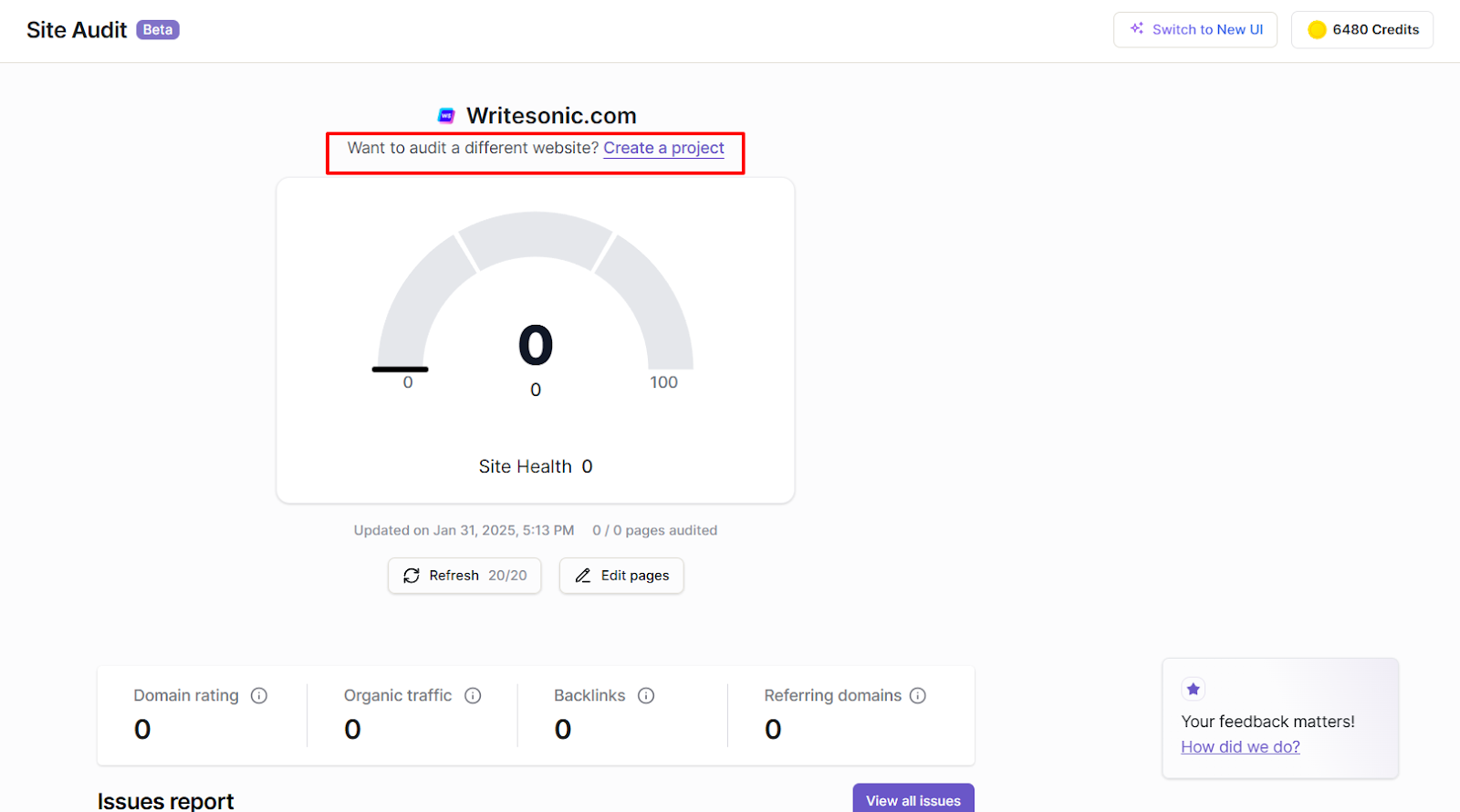Switch to New UI
1460x812 pixels.
point(1194,29)
